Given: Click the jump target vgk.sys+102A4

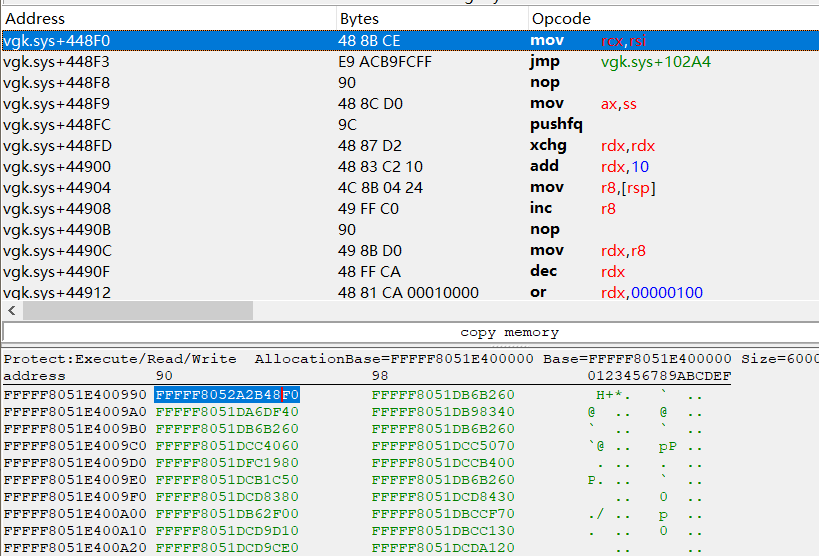Looking at the screenshot, I should click(x=656, y=62).
